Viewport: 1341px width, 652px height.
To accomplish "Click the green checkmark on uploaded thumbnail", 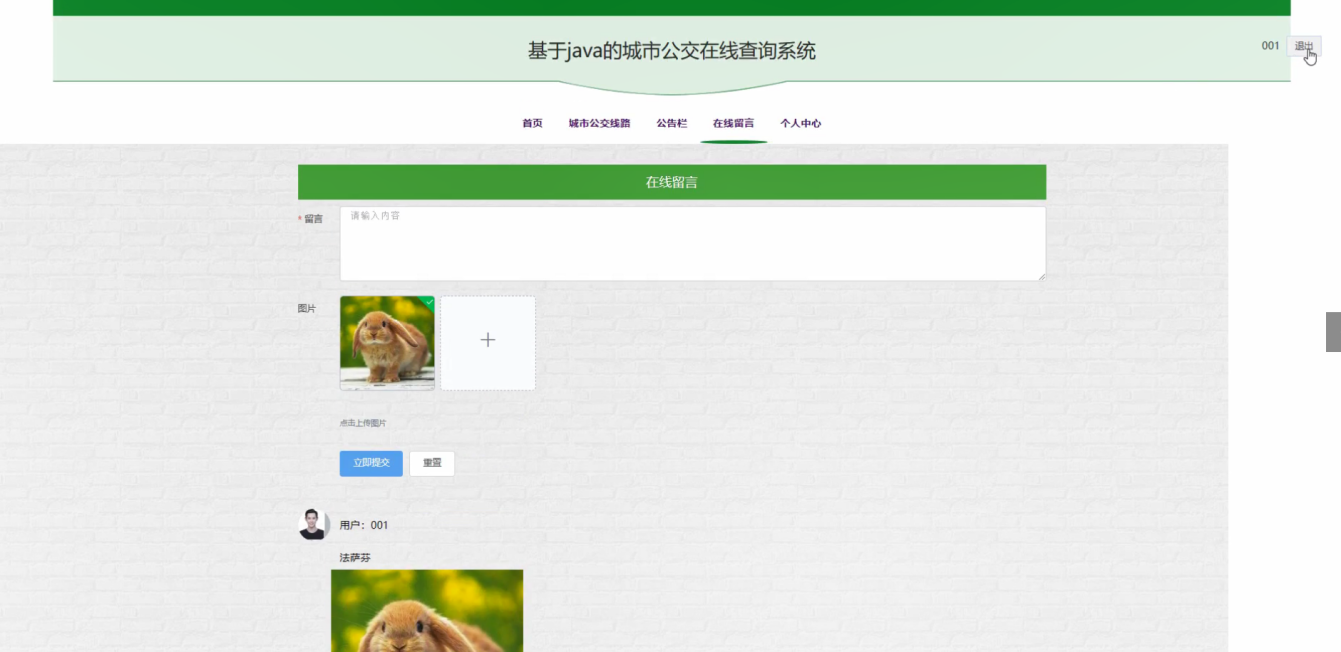I will click(429, 301).
